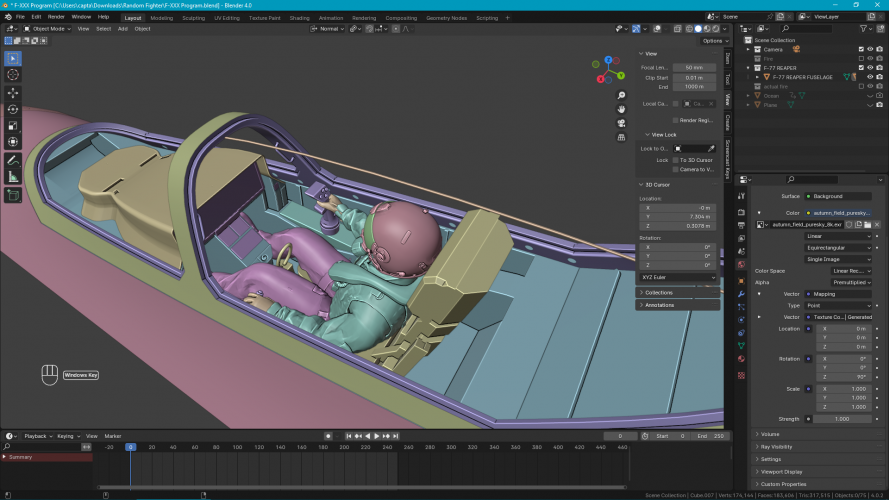Screen dimensions: 889x500
Task: Click the Cursor tool icon
Action: (x=13, y=75)
